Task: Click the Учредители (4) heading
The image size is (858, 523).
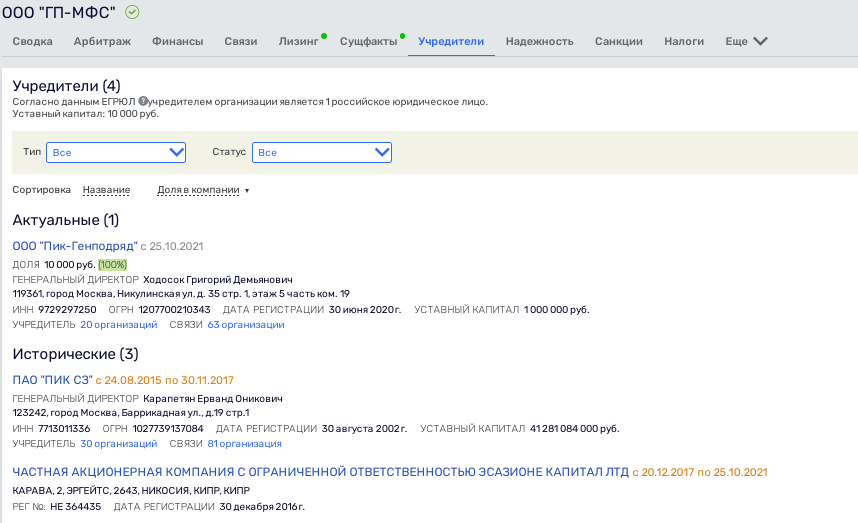Action: [66, 86]
